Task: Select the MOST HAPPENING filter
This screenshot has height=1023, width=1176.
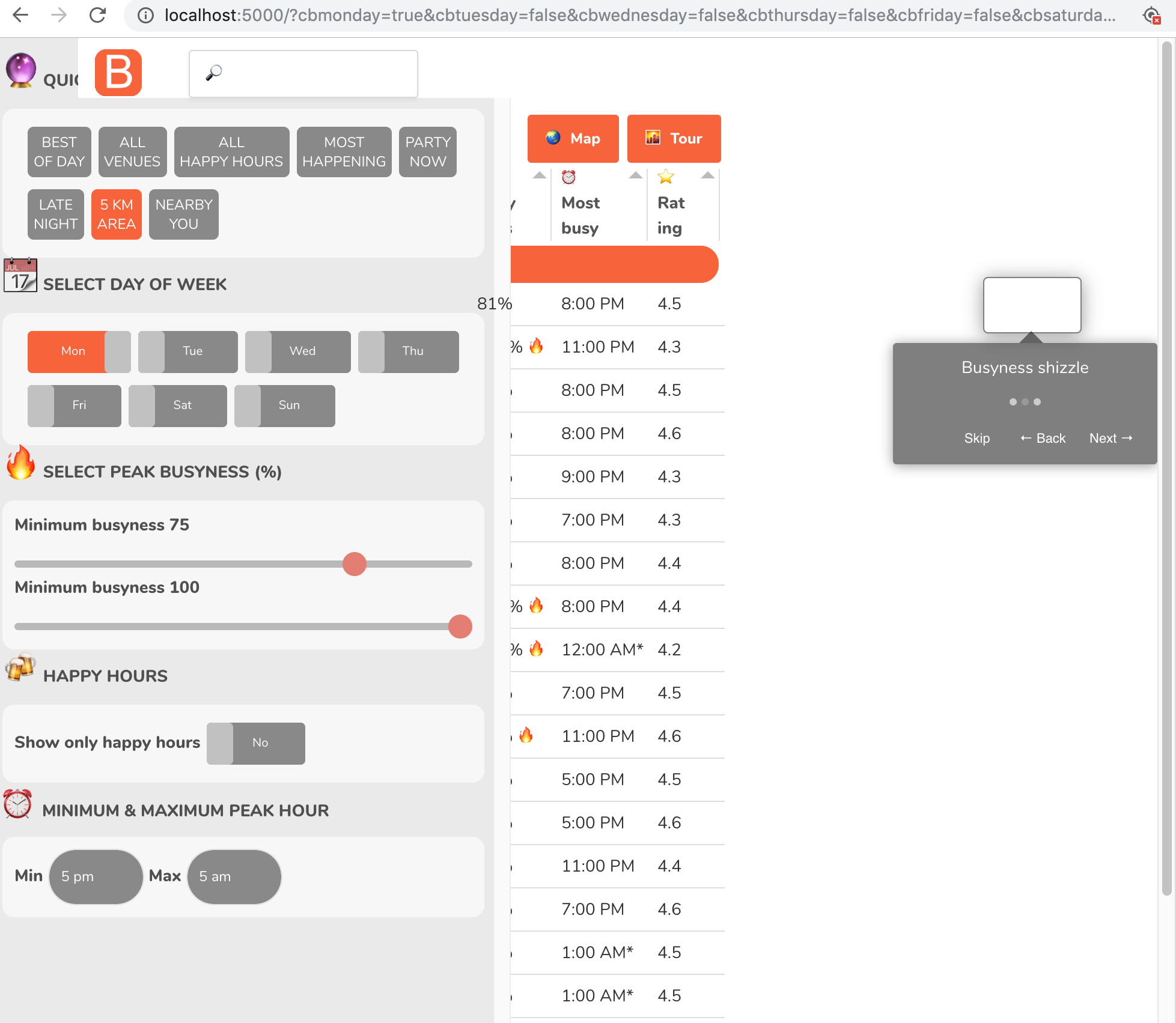Action: [344, 151]
